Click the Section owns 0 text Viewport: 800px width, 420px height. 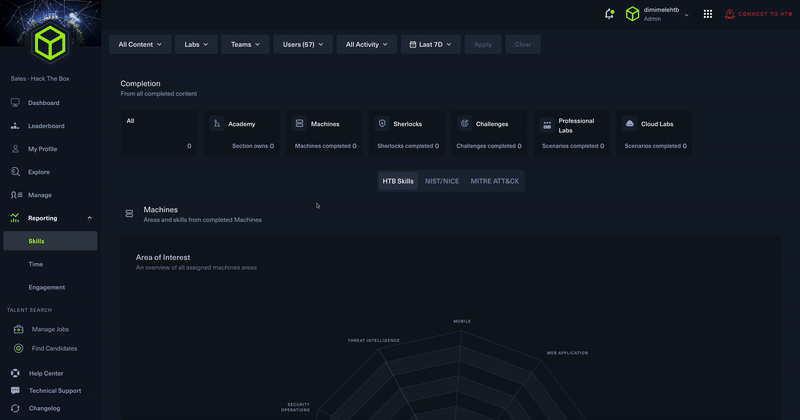coord(253,146)
